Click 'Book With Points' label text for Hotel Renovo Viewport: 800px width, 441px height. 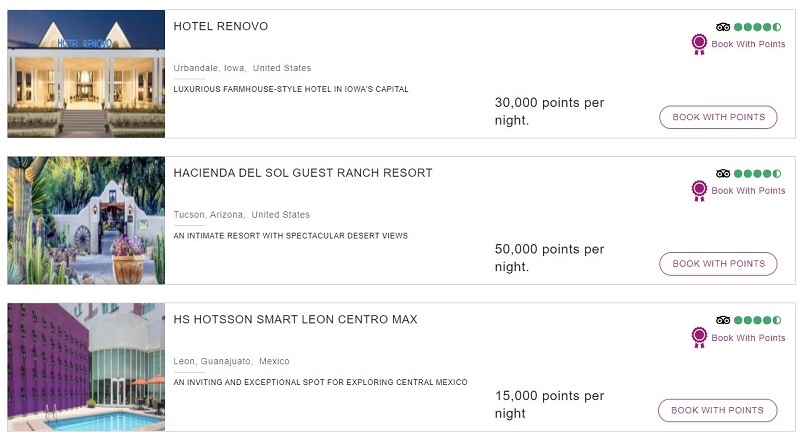tap(748, 44)
